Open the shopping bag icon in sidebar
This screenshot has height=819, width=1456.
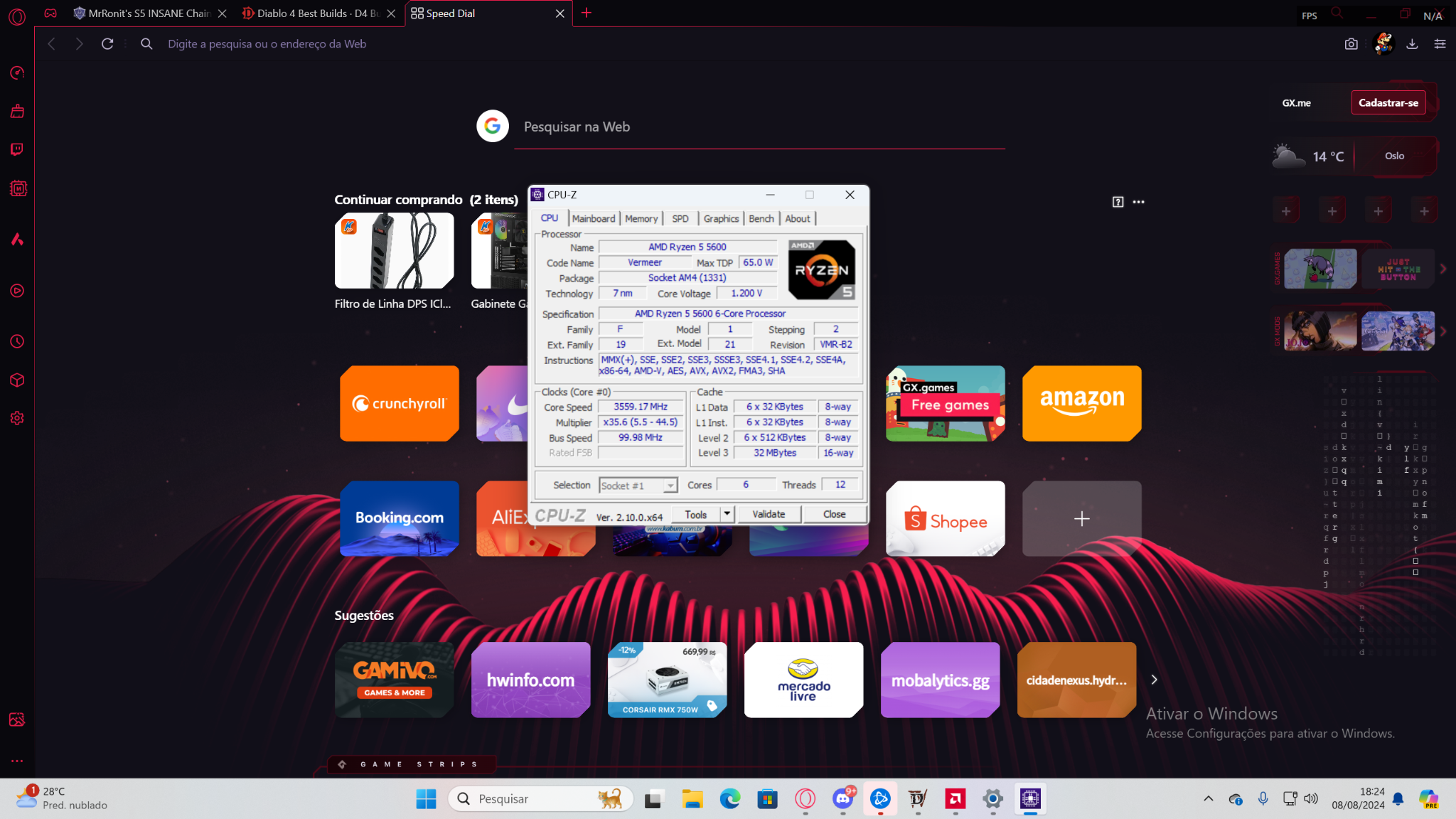(x=17, y=112)
